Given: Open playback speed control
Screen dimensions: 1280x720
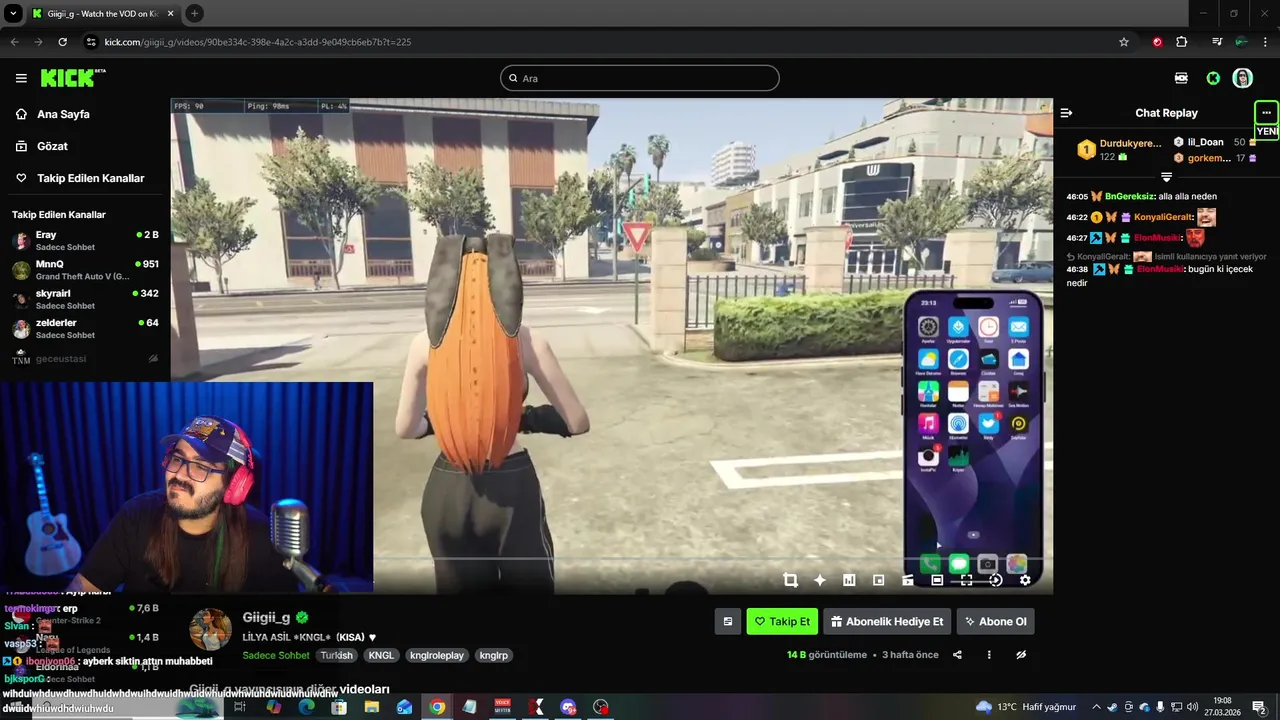Looking at the screenshot, I should coord(995,580).
